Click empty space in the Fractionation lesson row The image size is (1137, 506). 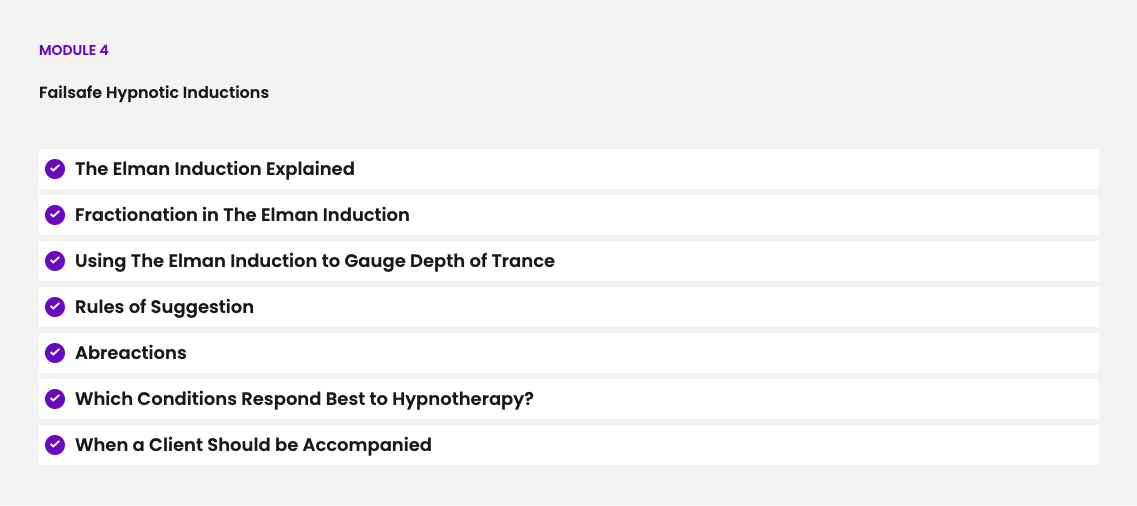750,215
